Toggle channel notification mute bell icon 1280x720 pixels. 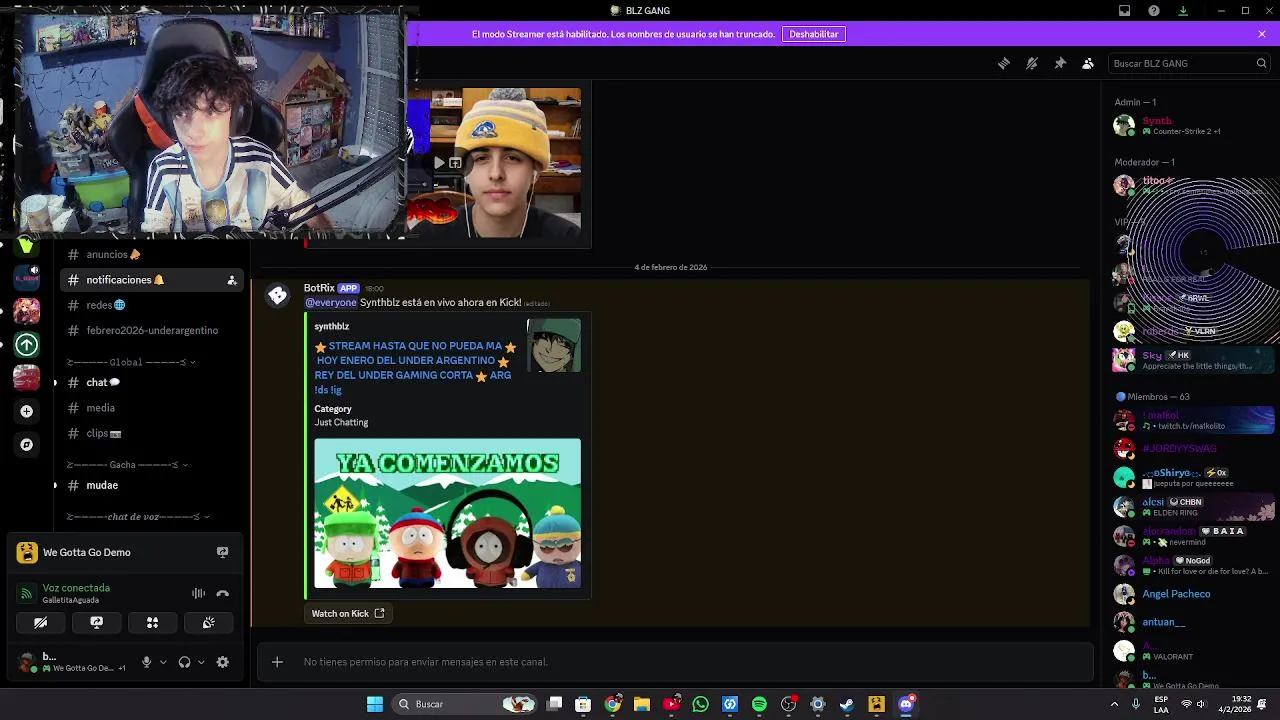click(1032, 63)
